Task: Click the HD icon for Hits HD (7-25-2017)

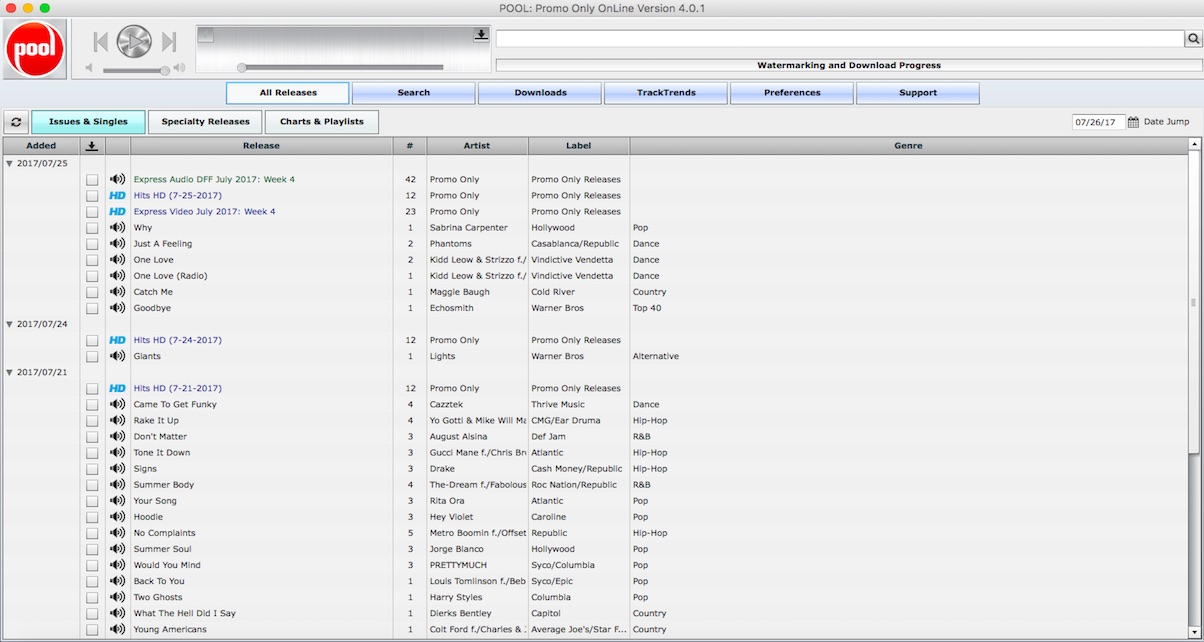Action: coord(117,196)
